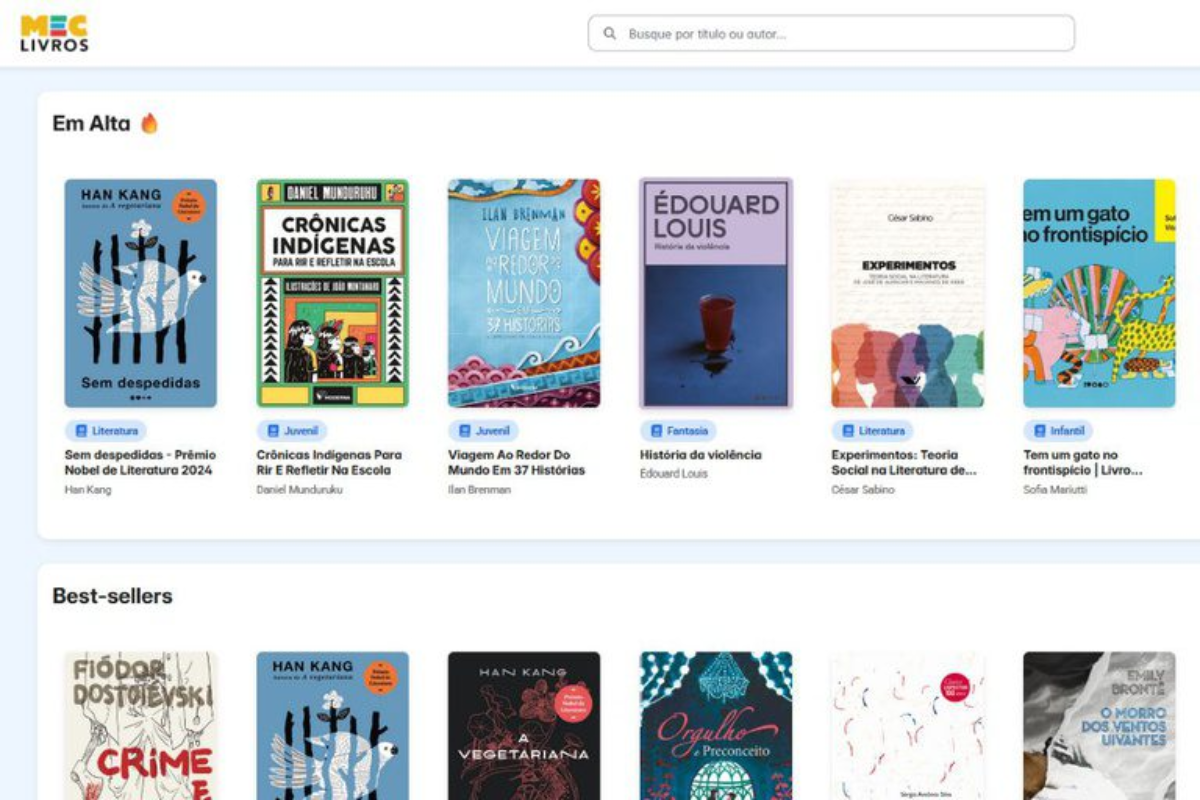This screenshot has width=1200, height=800.
Task: Open "O Morro dos Ventos Uivantes" cover
Action: (1098, 725)
